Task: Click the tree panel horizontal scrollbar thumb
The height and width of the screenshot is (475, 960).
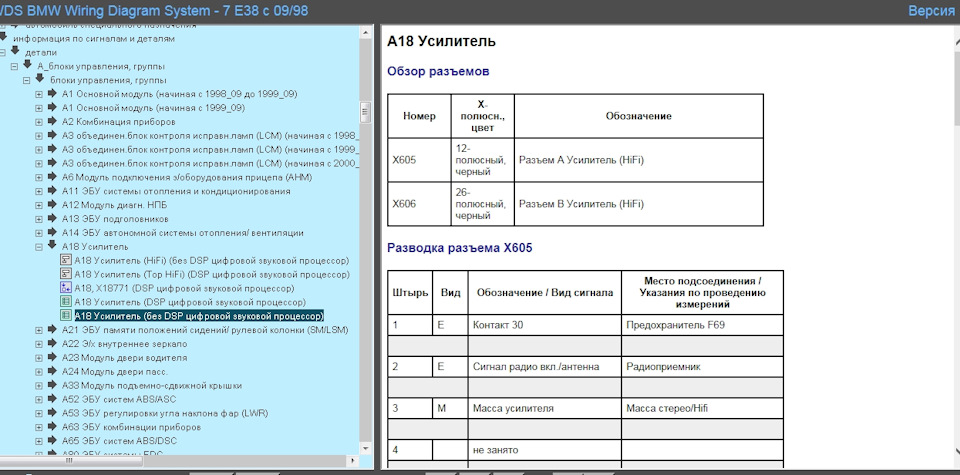Action: (72, 460)
